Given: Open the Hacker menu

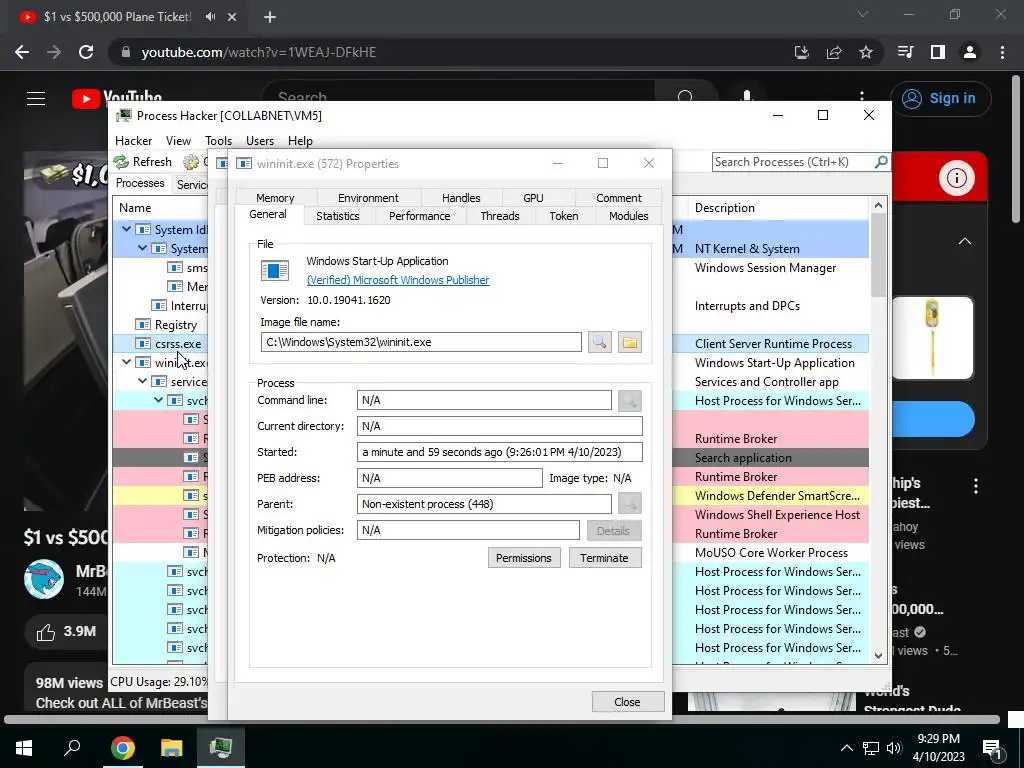Looking at the screenshot, I should [x=133, y=140].
